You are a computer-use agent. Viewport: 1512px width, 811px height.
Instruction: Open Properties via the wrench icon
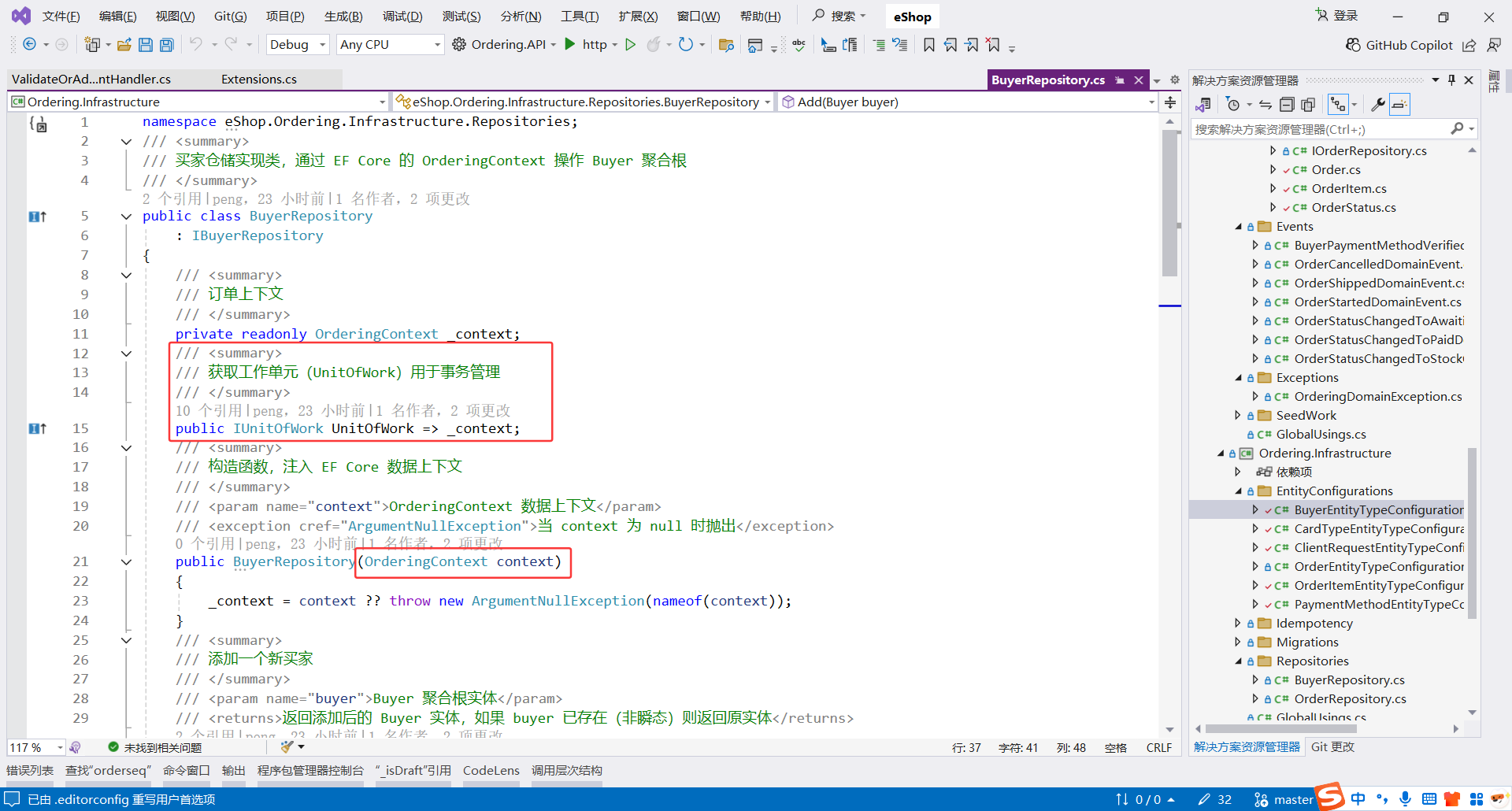[x=1378, y=104]
